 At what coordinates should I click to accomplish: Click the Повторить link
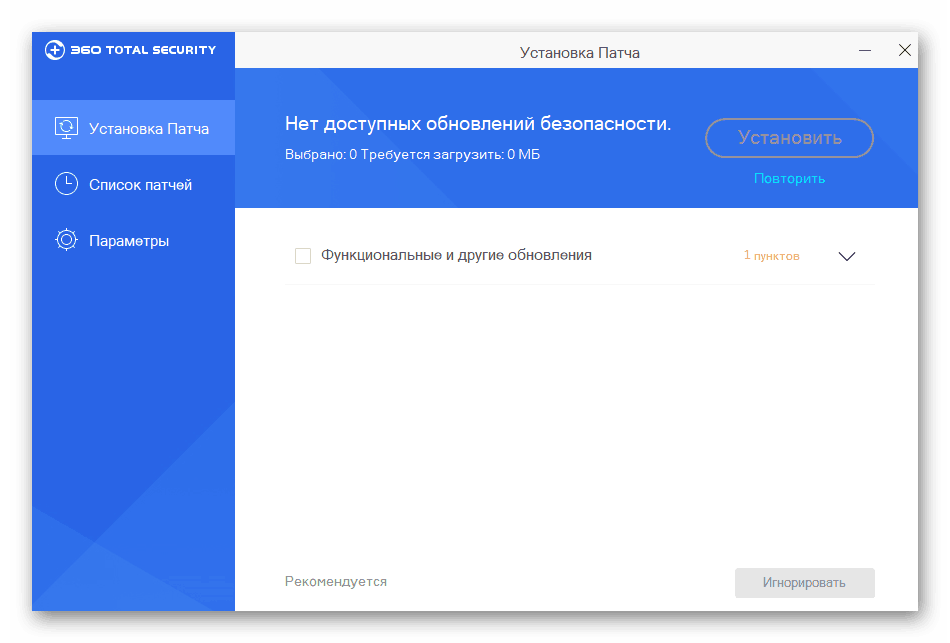click(788, 178)
